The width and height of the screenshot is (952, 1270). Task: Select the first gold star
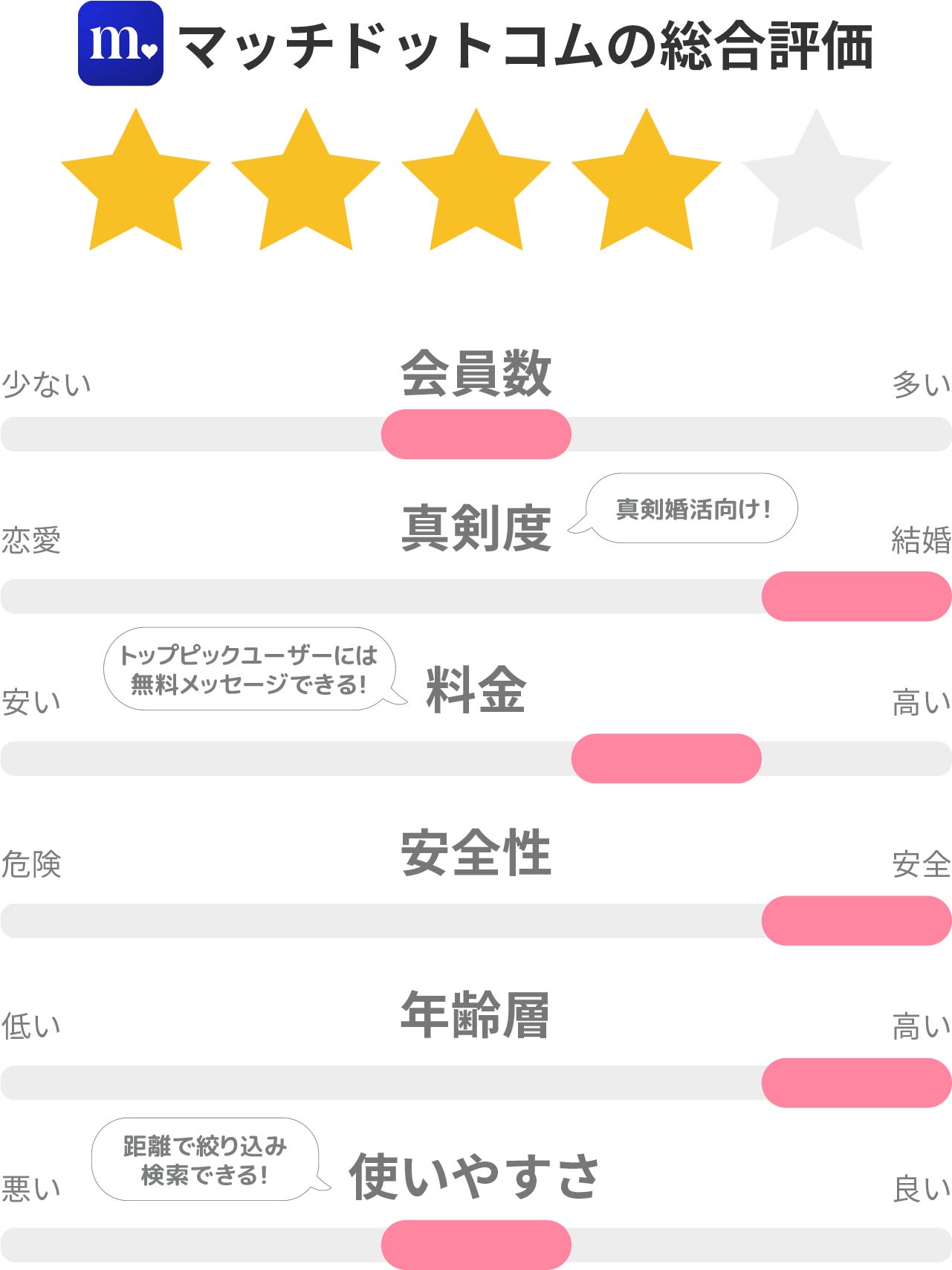coord(136,181)
